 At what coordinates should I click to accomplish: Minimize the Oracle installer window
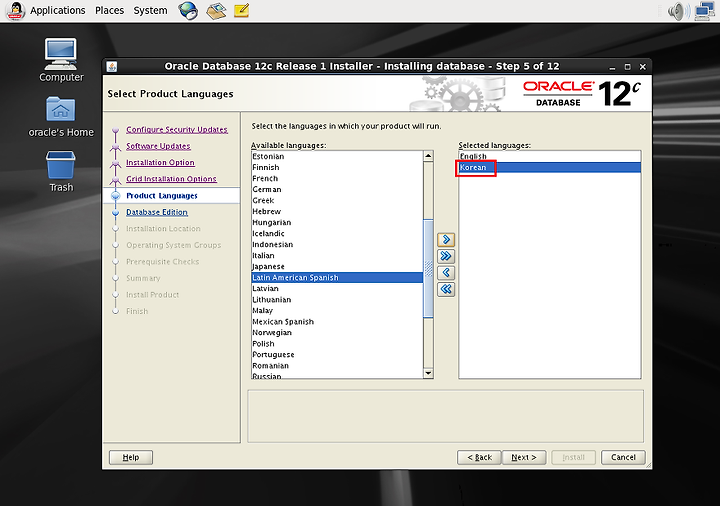point(612,67)
